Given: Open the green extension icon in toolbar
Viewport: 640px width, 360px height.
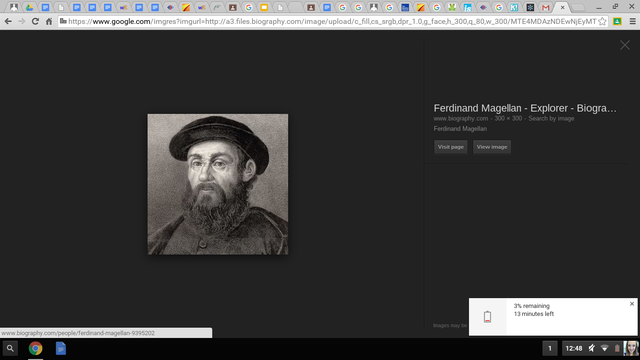Looking at the screenshot, I should pyautogui.click(x=617, y=21).
